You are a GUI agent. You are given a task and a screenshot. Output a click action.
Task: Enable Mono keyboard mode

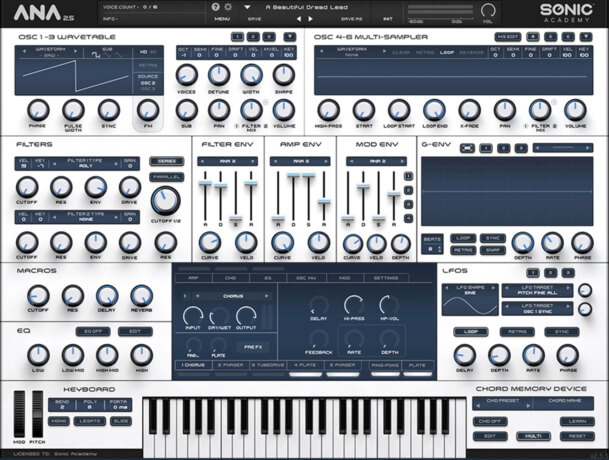click(59, 421)
